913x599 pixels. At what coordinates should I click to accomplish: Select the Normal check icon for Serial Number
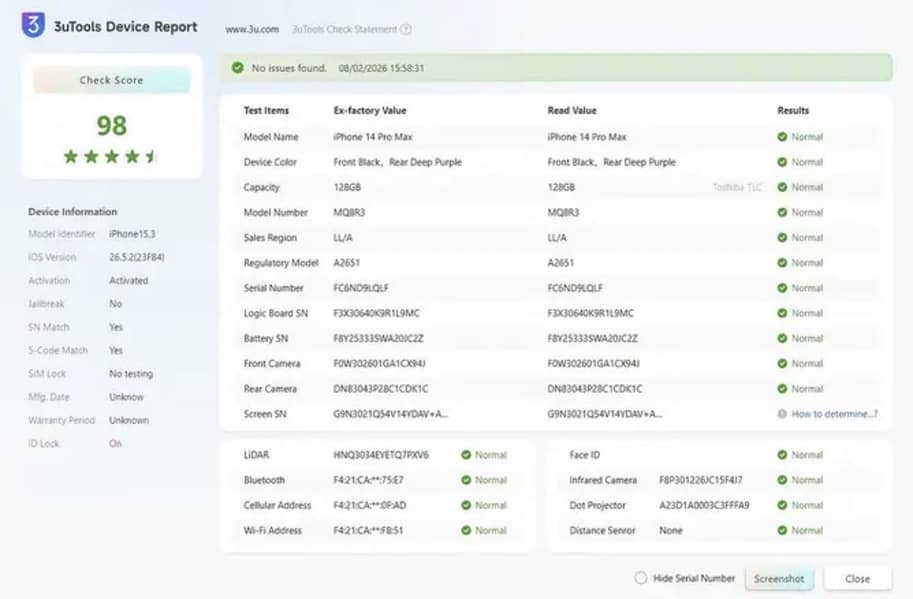tap(782, 288)
